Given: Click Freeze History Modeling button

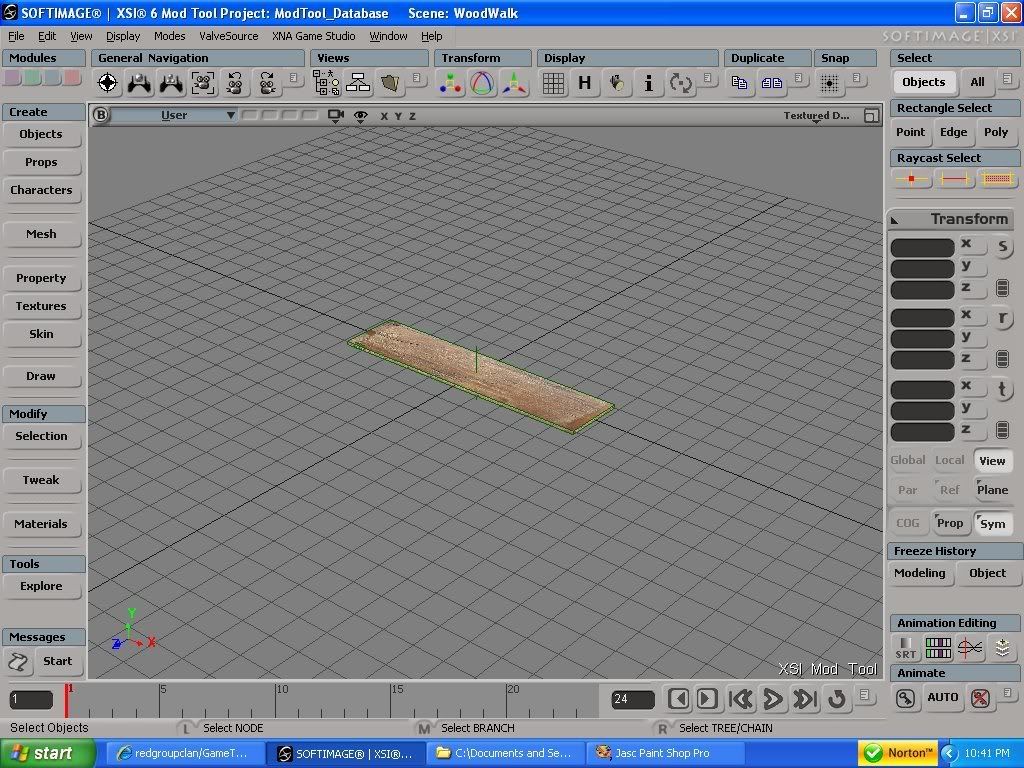Looking at the screenshot, I should [x=920, y=573].
